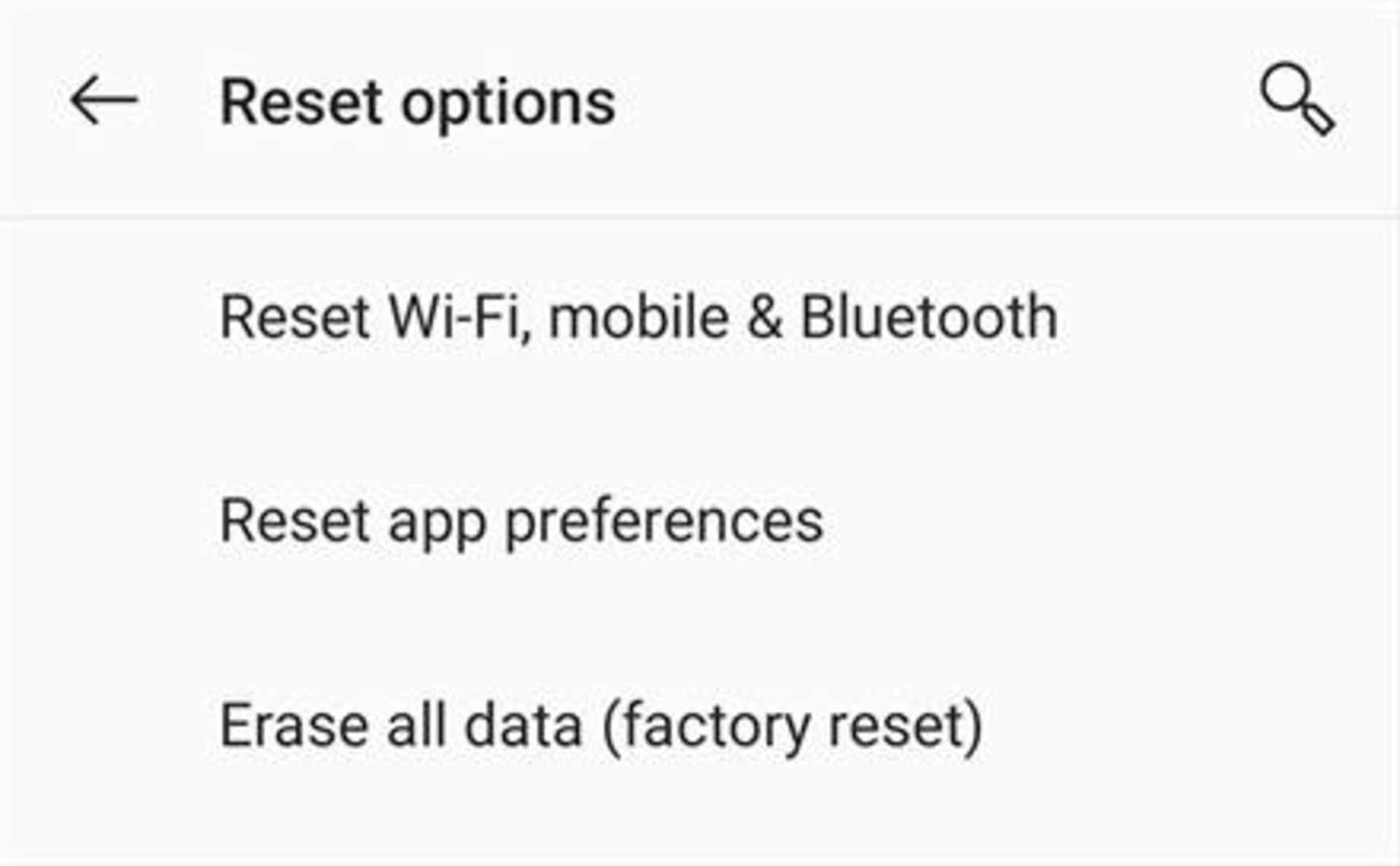Open Reset app preferences
1400x866 pixels.
(x=521, y=521)
